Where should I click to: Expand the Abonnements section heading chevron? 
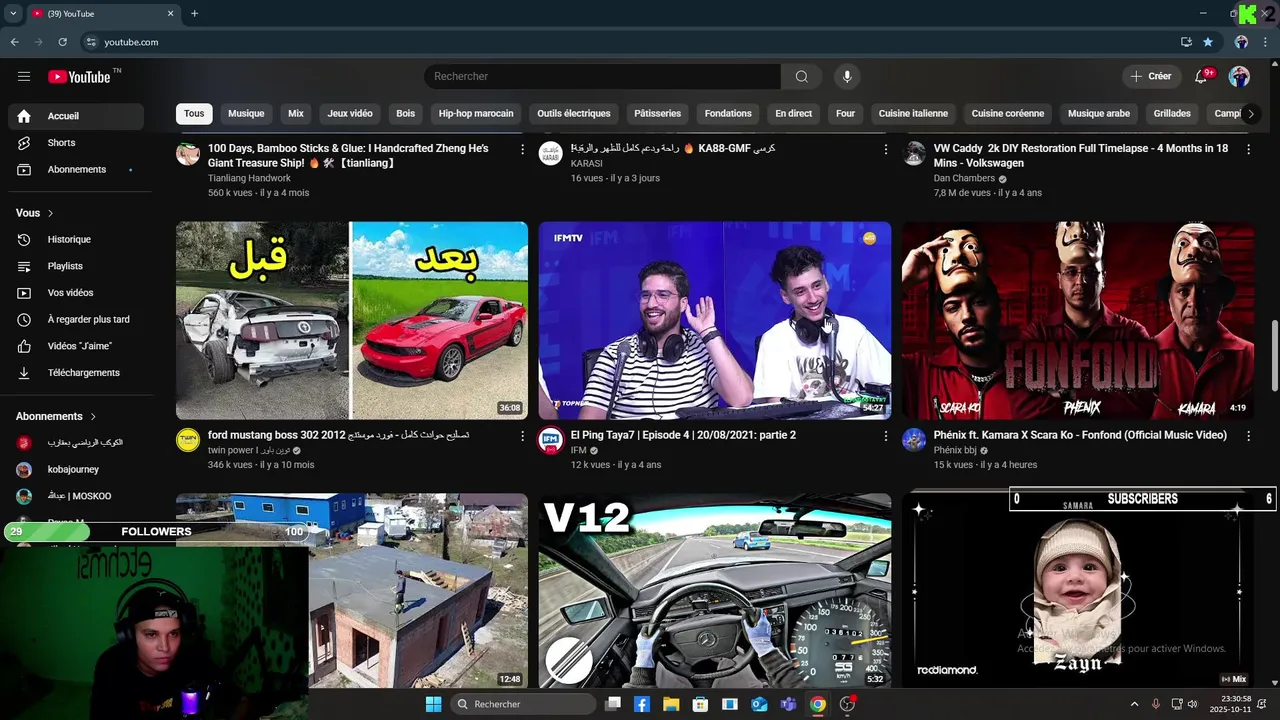93,416
